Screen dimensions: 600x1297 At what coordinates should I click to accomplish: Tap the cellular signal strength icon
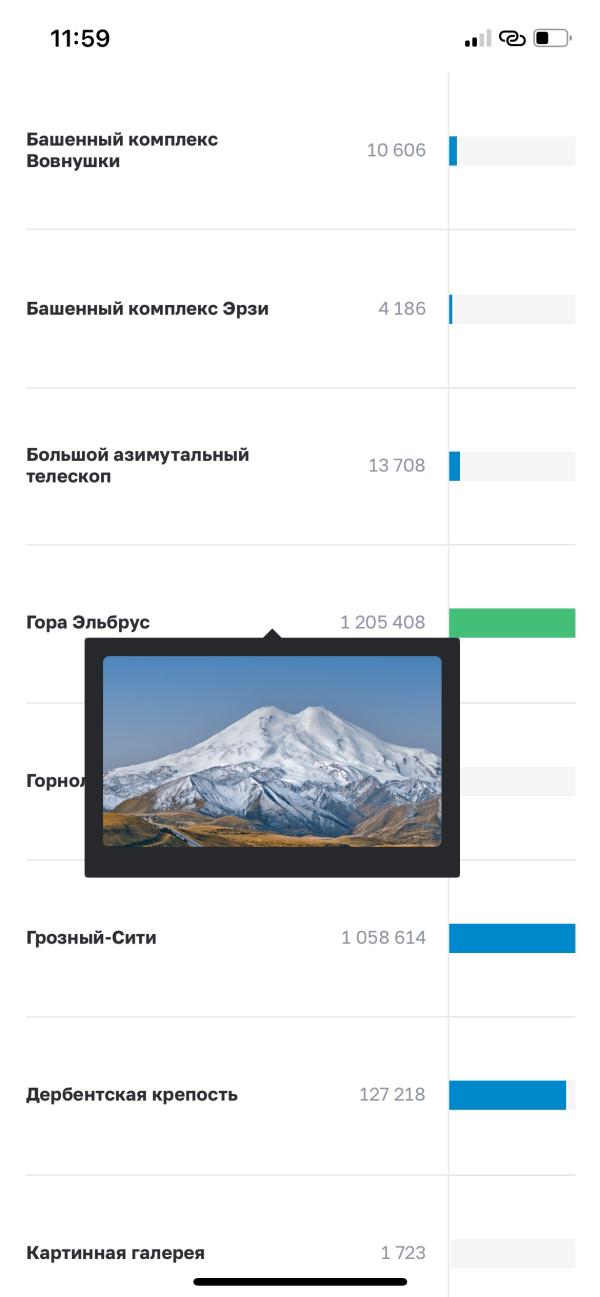(x=478, y=39)
